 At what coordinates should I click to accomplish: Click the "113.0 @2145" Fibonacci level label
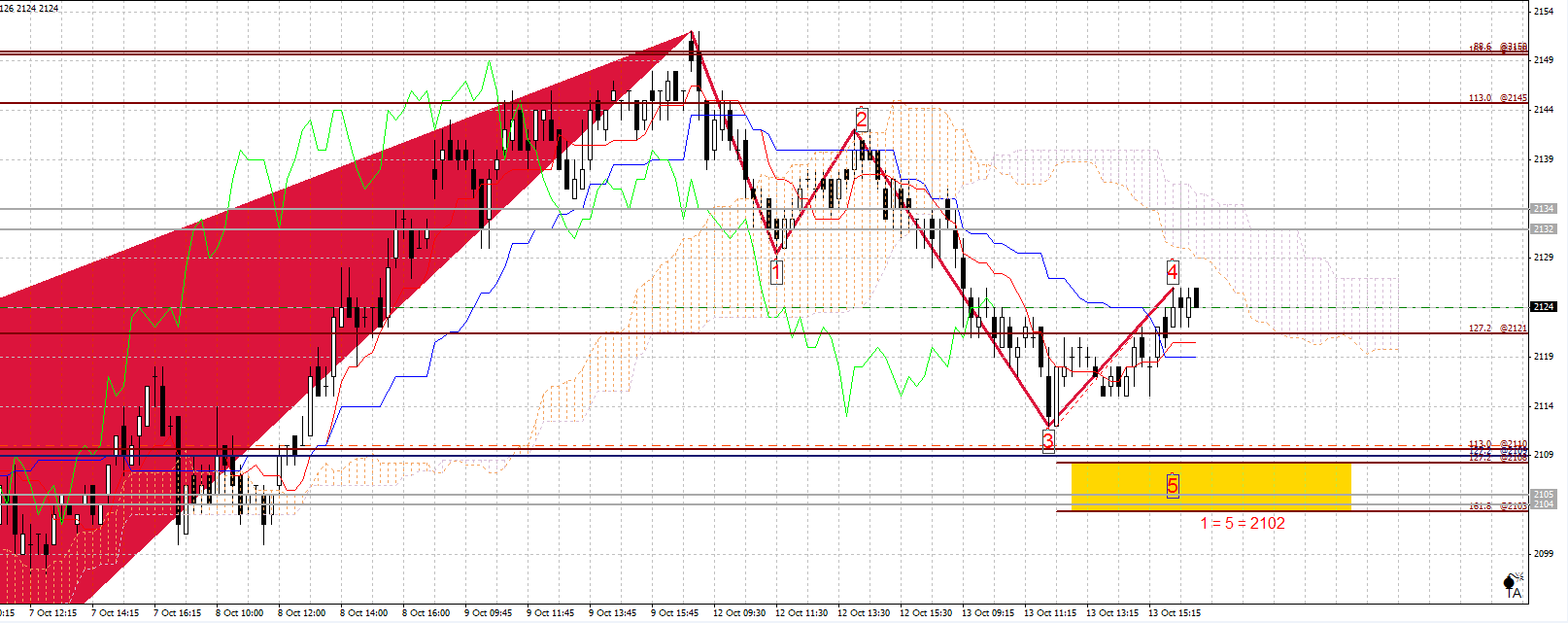pyautogui.click(x=1498, y=98)
